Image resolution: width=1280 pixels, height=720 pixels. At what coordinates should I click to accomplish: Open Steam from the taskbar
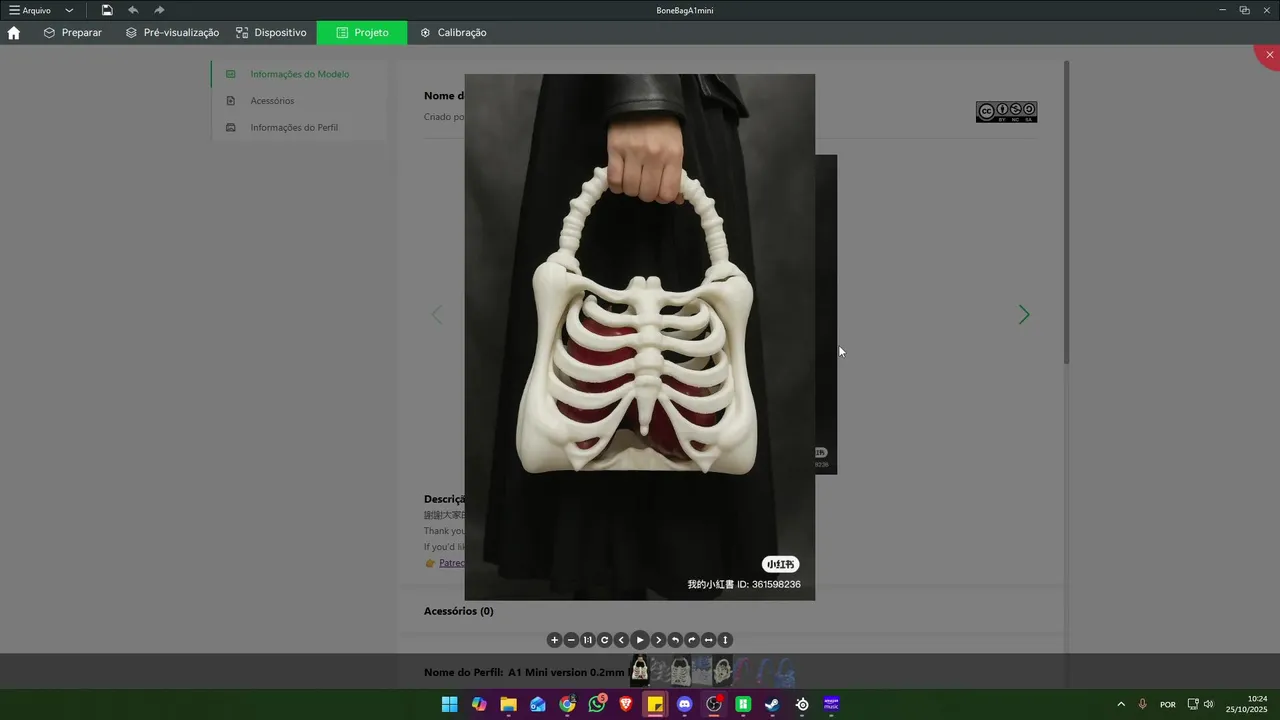point(773,704)
